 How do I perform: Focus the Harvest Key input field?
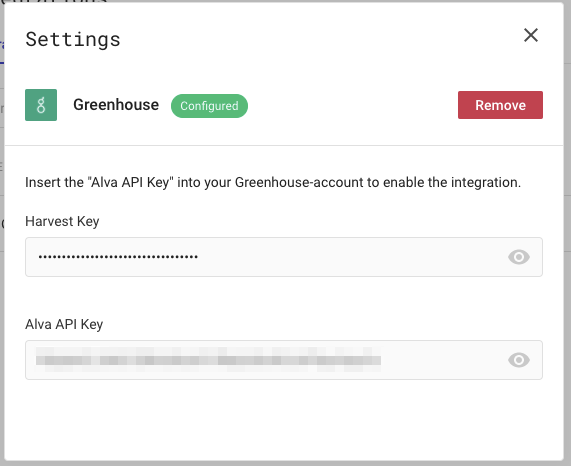point(284,257)
